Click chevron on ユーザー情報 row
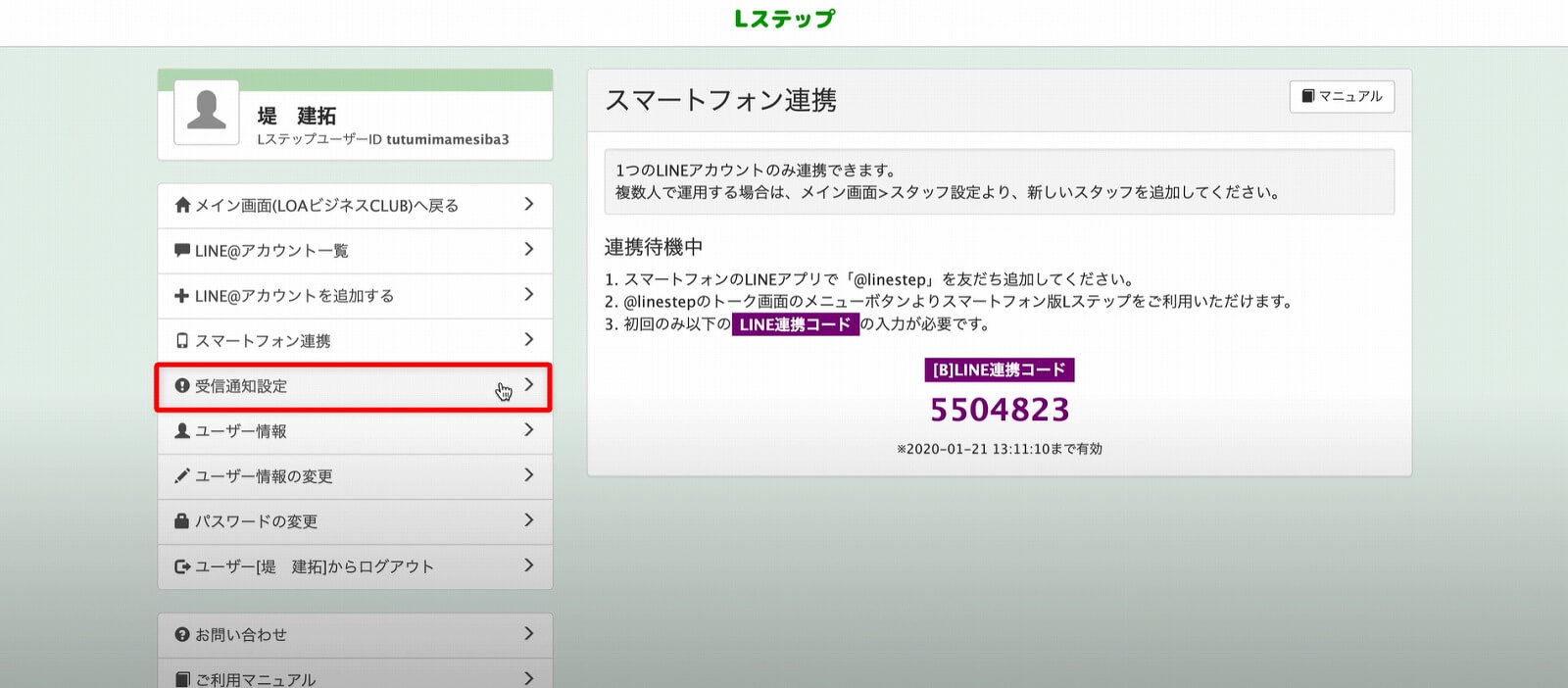1568x688 pixels. (x=529, y=429)
